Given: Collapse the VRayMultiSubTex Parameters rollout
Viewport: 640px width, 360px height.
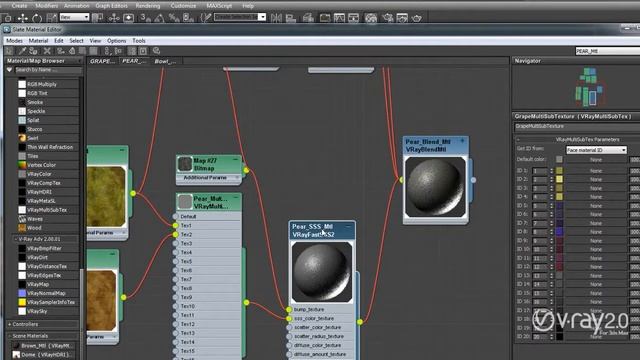Looking at the screenshot, I should pyautogui.click(x=518, y=140).
